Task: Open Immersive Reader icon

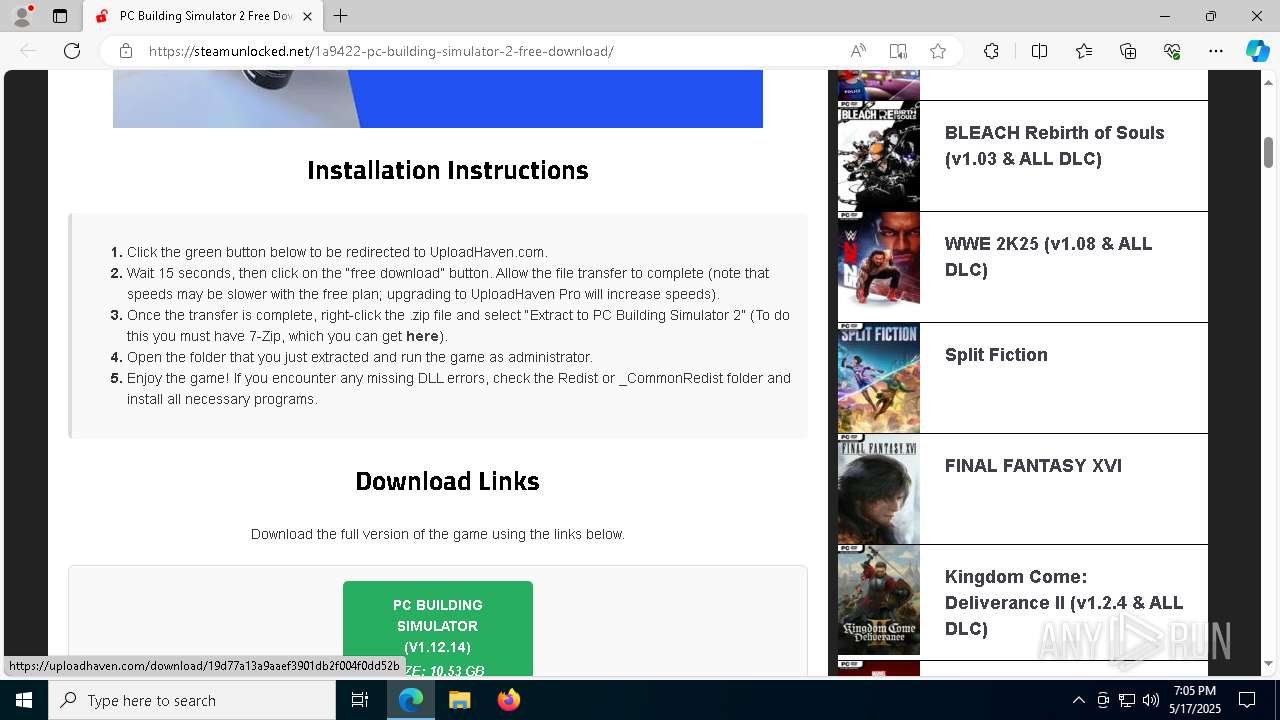Action: click(898, 51)
